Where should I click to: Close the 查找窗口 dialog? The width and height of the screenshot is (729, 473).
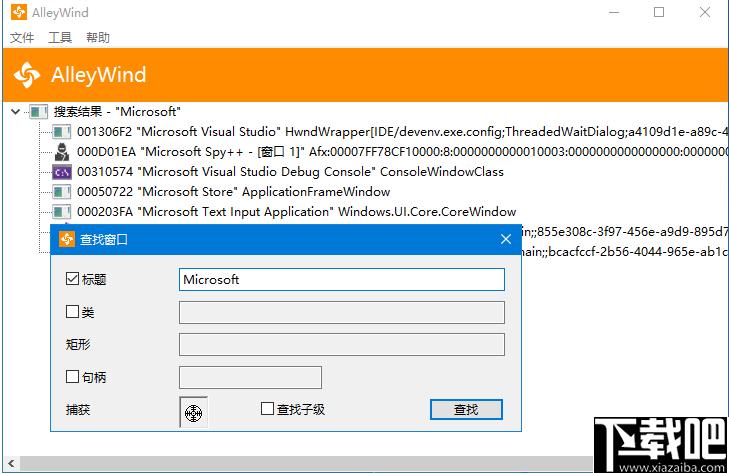506,239
